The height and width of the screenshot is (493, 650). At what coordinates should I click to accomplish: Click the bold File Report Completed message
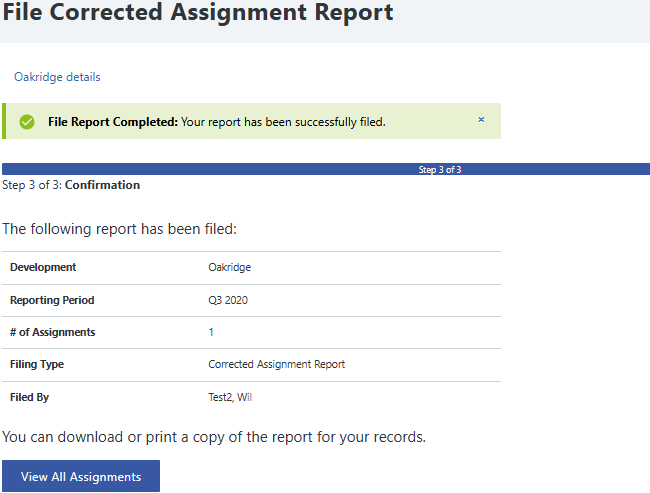[113, 122]
